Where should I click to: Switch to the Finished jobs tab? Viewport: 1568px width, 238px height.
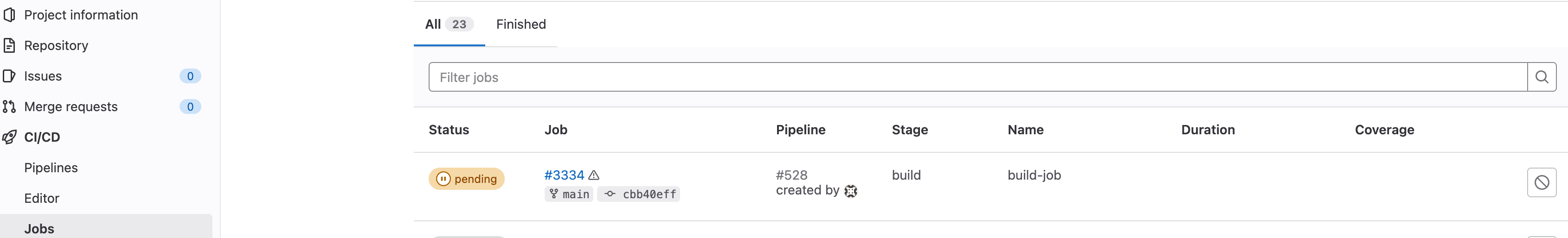(x=521, y=24)
